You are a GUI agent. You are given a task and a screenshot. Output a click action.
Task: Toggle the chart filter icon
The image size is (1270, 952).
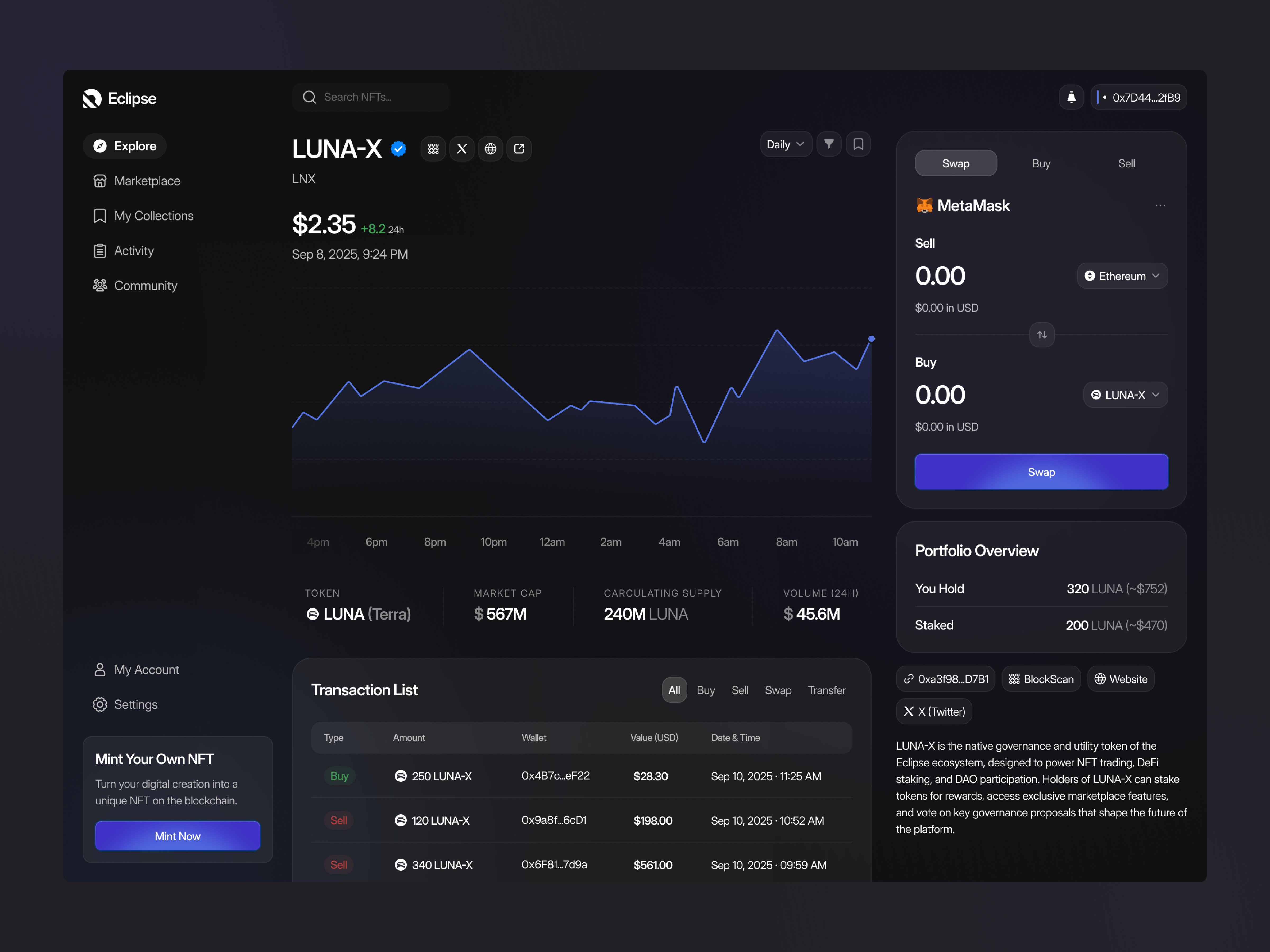(x=828, y=144)
